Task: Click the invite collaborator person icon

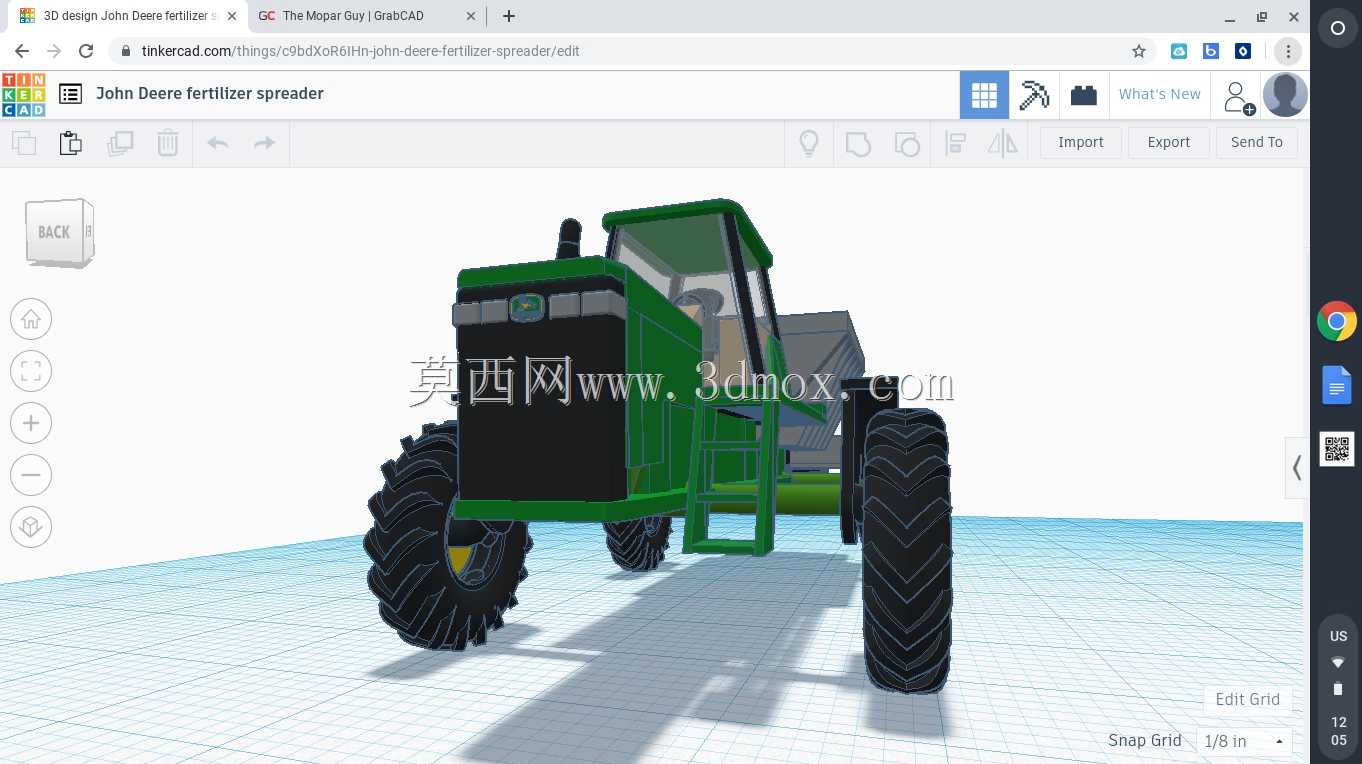Action: pos(1237,97)
